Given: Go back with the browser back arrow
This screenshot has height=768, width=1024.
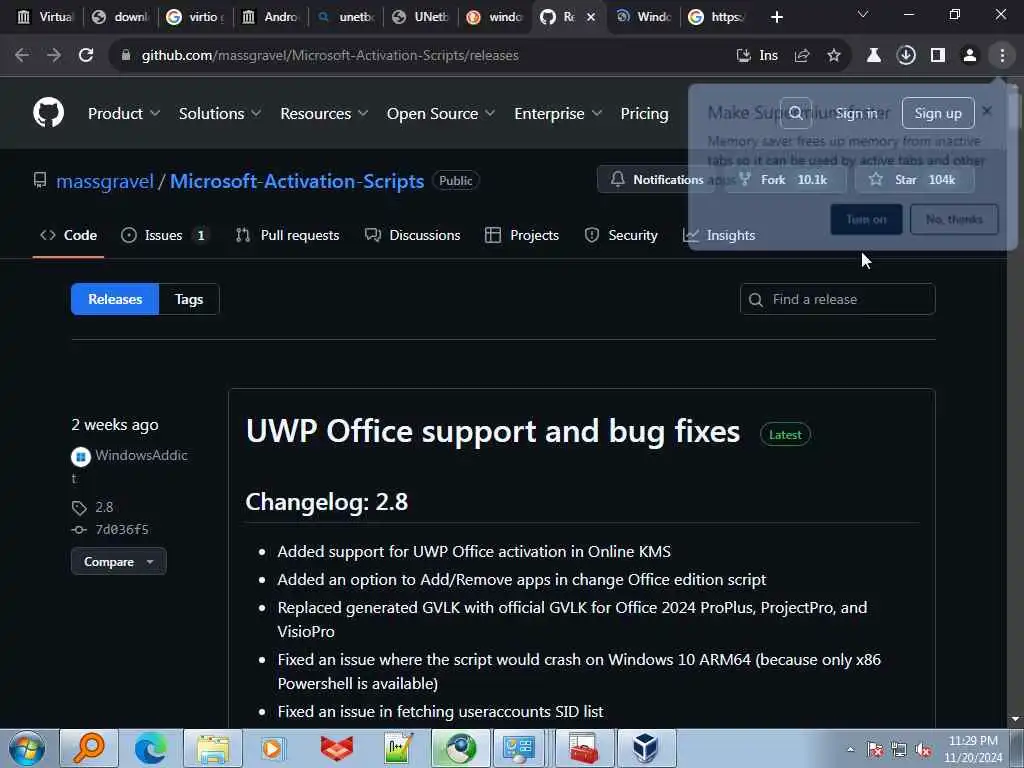Looking at the screenshot, I should pyautogui.click(x=22, y=56).
